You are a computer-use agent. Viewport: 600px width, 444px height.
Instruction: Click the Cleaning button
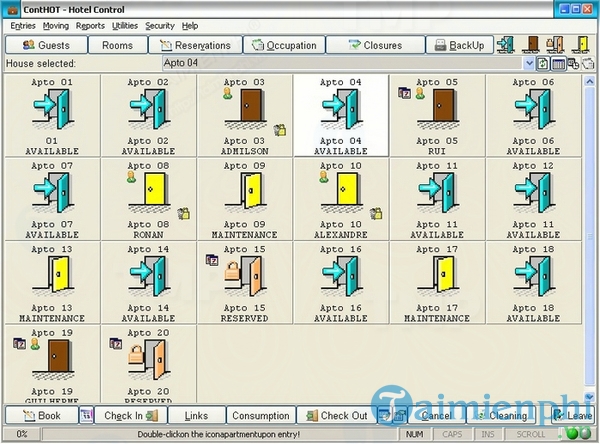pyautogui.click(x=501, y=415)
